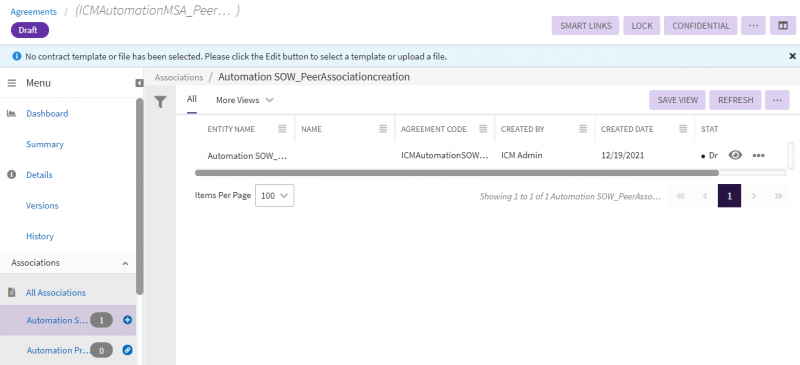This screenshot has width=800, height=365.
Task: Open grid more options ellipsis next to Refresh
Action: pyautogui.click(x=777, y=100)
